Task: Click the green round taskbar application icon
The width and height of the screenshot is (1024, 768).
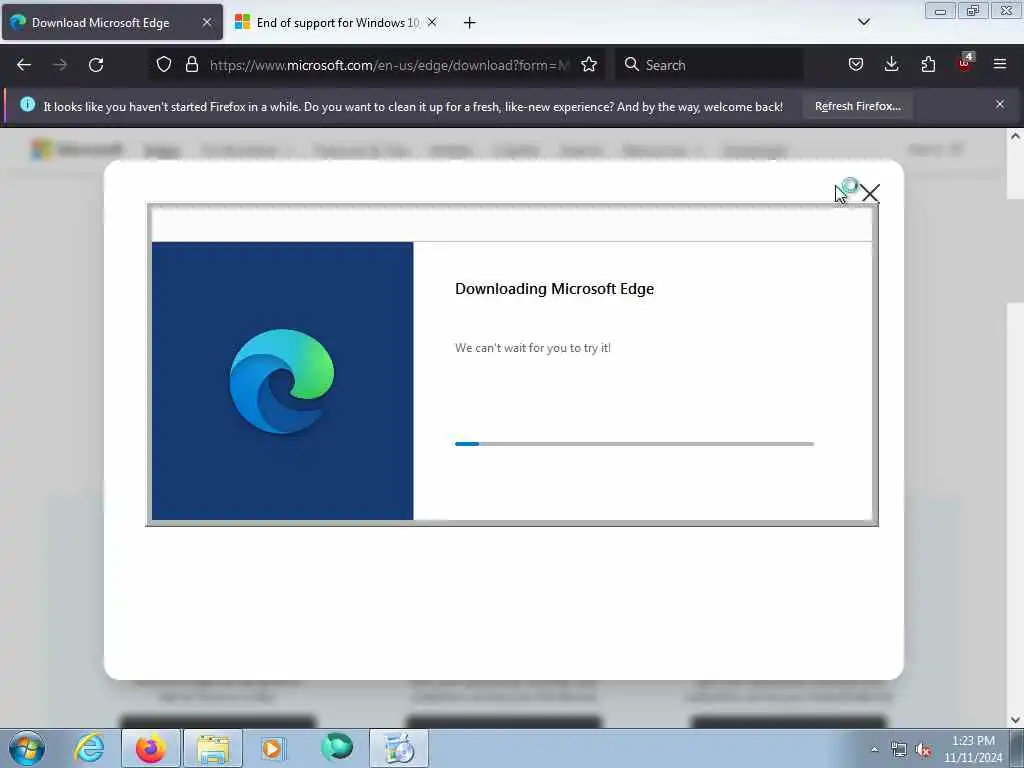Action: pos(337,747)
